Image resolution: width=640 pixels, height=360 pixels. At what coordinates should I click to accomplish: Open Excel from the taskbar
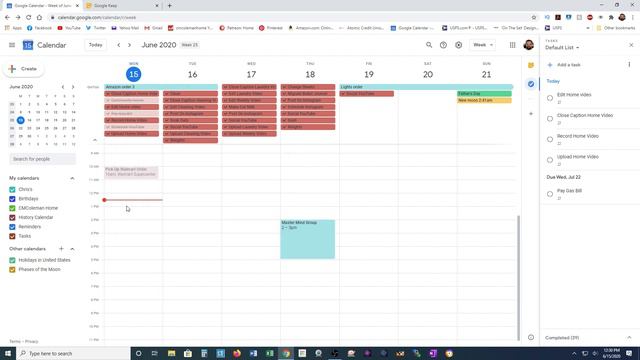[x=269, y=353]
